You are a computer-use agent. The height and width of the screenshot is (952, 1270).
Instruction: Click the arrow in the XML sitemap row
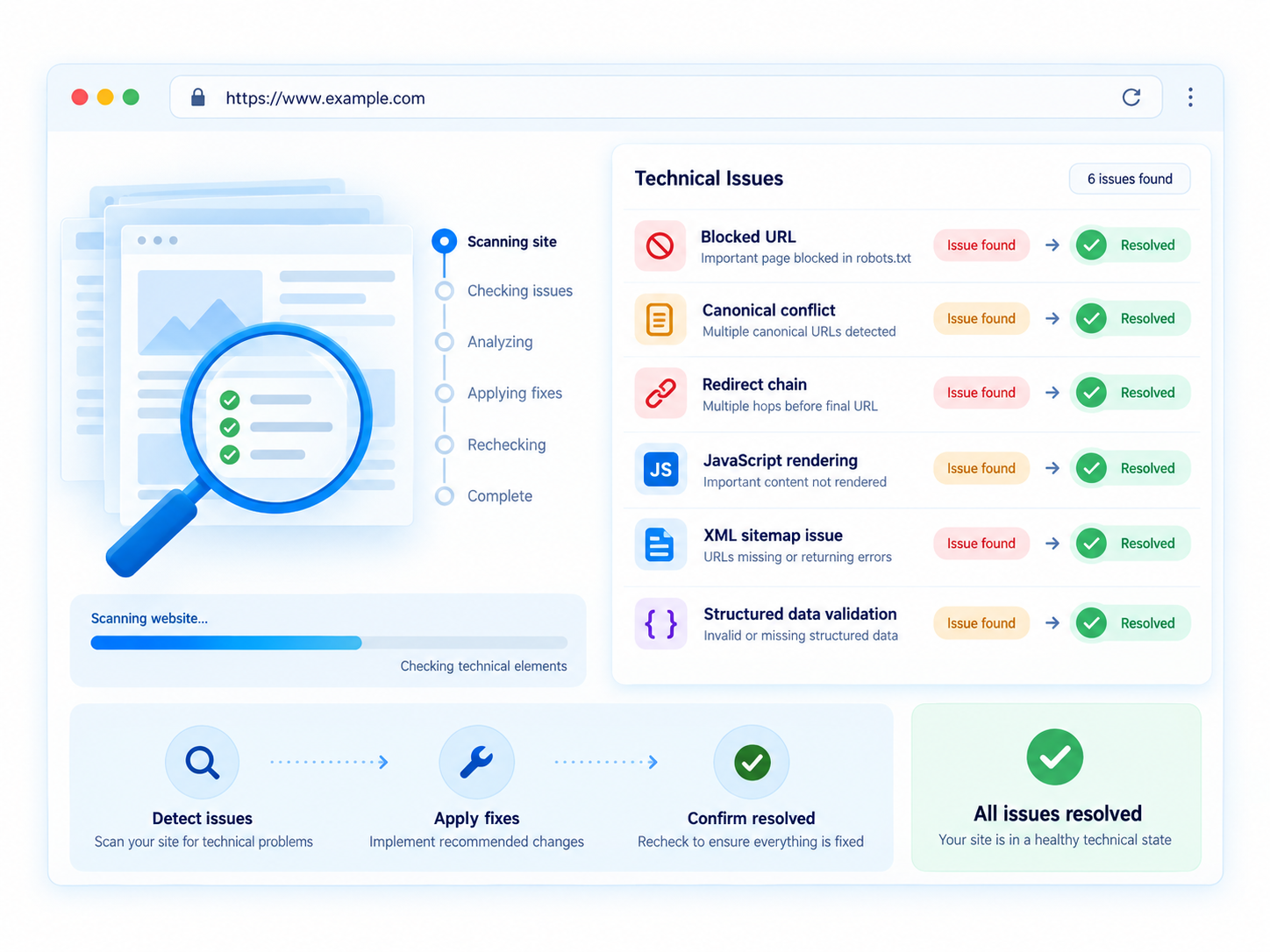(1052, 543)
